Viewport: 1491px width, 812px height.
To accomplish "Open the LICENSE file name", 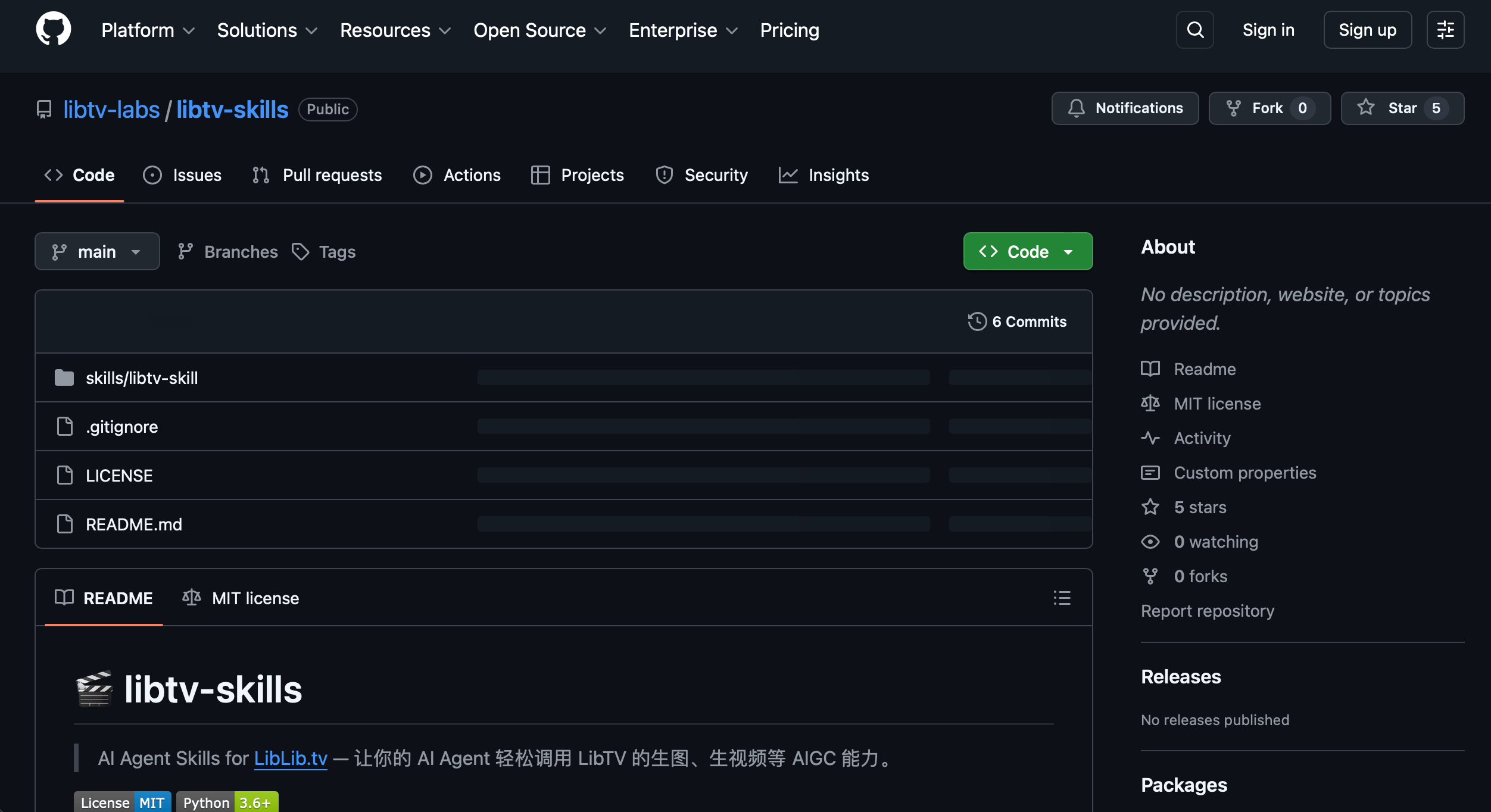I will [119, 476].
